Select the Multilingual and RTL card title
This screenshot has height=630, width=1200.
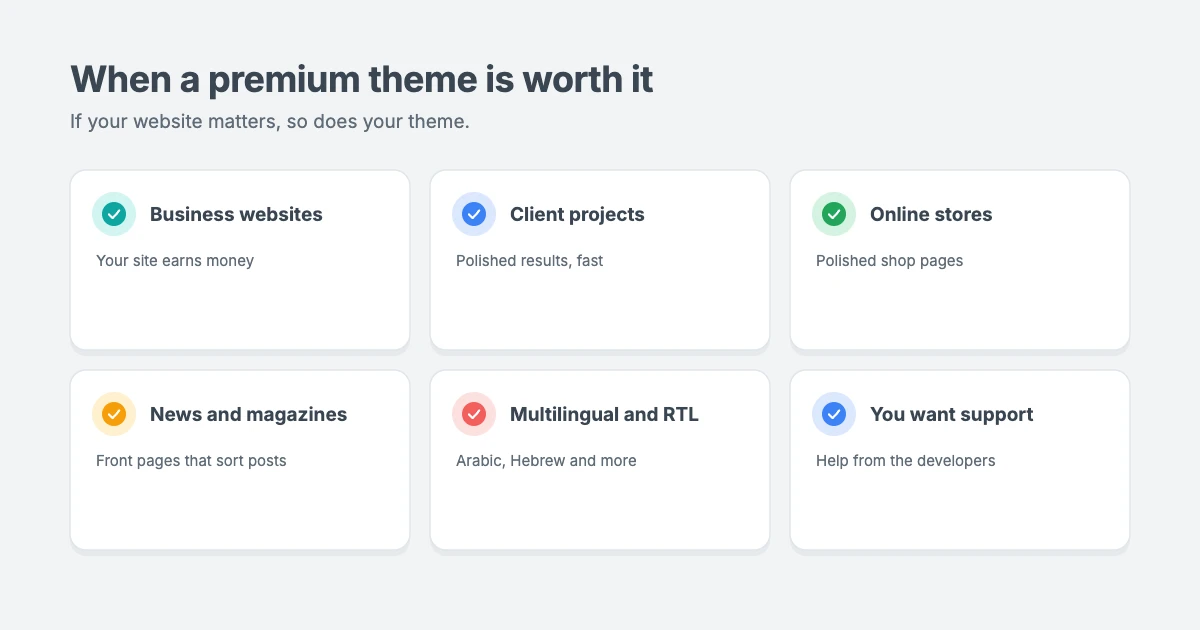tap(604, 414)
